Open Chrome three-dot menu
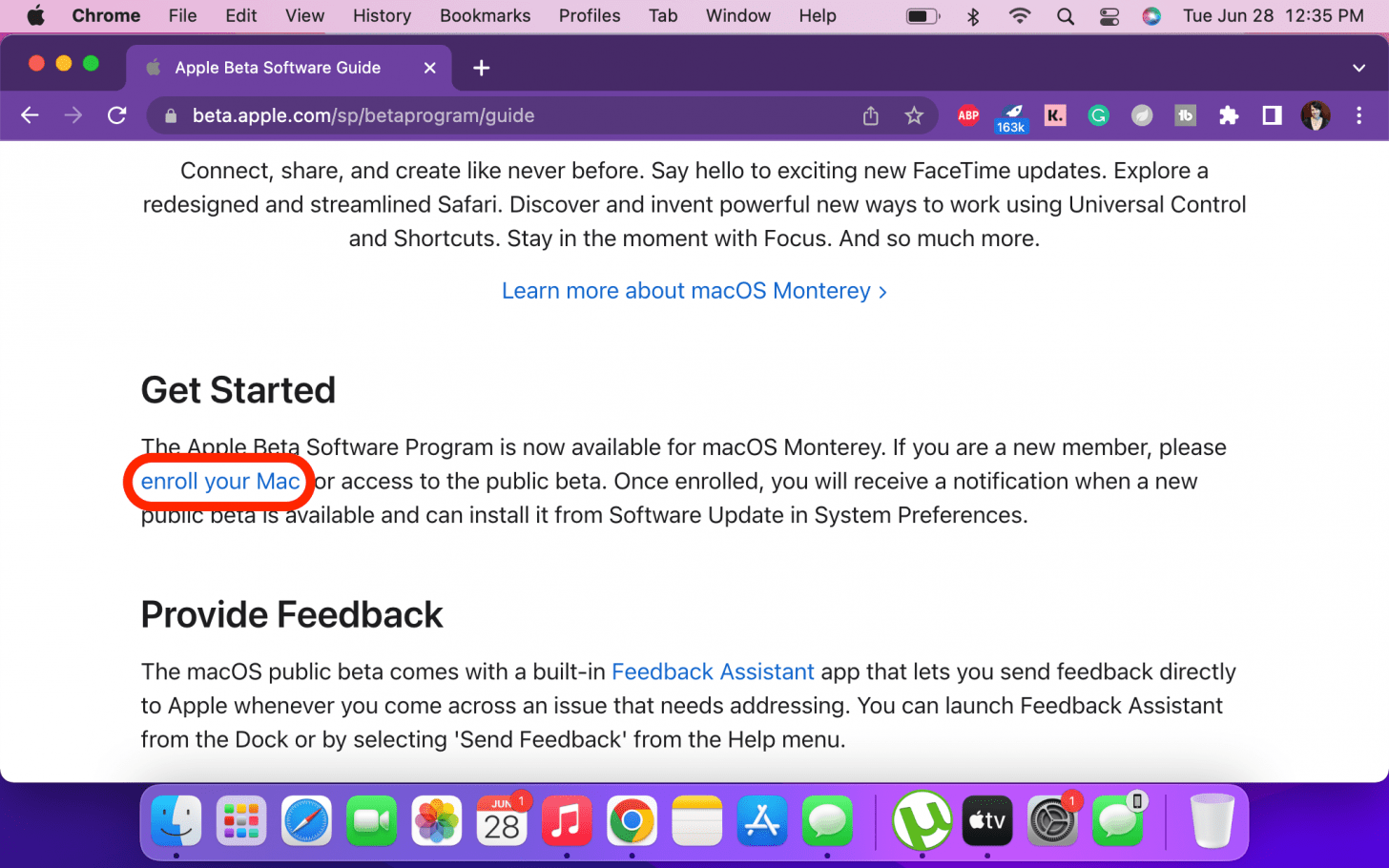The width and height of the screenshot is (1389, 868). (1358, 115)
